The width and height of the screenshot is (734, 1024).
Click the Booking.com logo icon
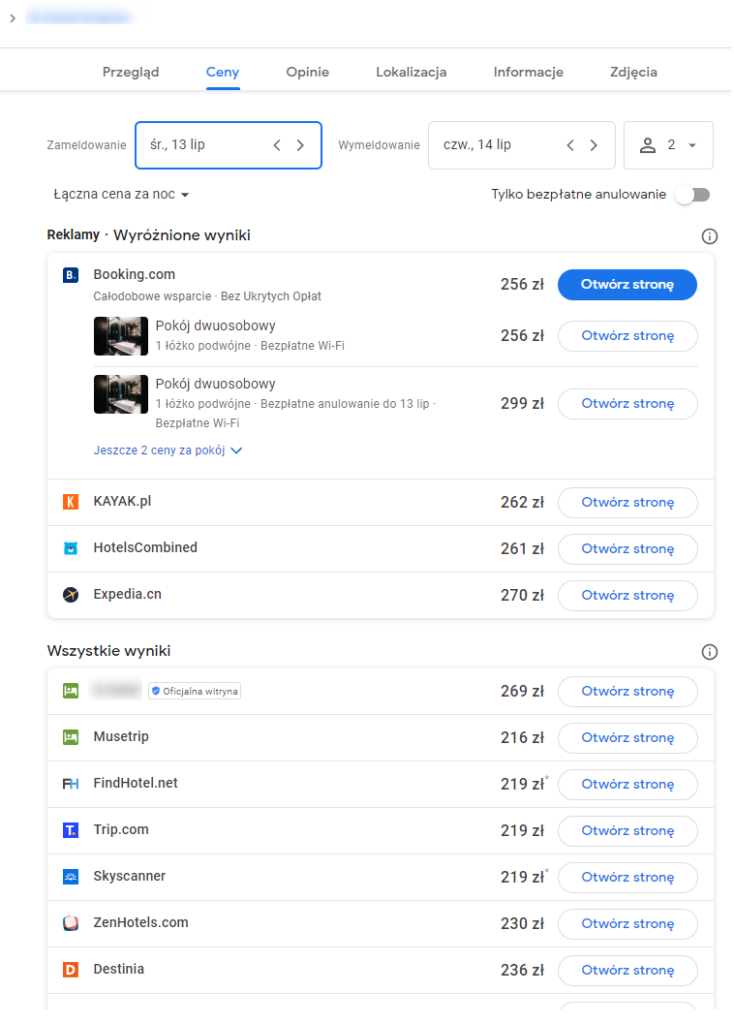[71, 275]
